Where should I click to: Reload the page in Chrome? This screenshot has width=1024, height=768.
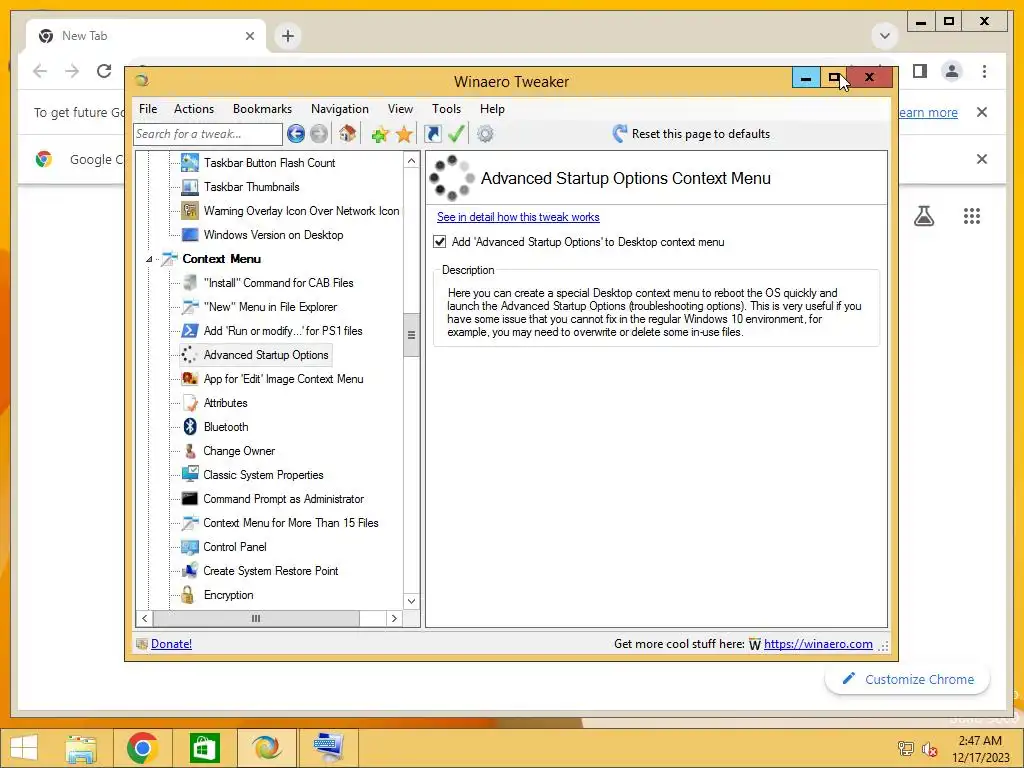click(x=104, y=71)
